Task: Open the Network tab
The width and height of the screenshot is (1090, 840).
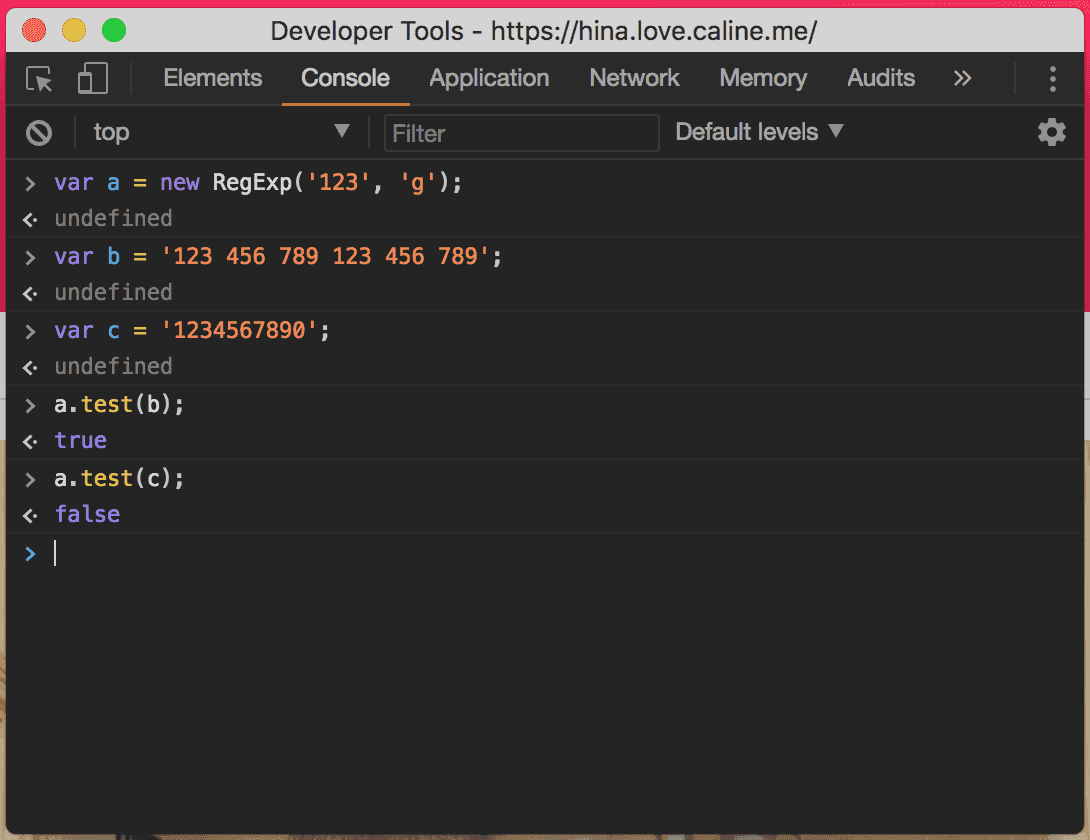Action: tap(634, 79)
